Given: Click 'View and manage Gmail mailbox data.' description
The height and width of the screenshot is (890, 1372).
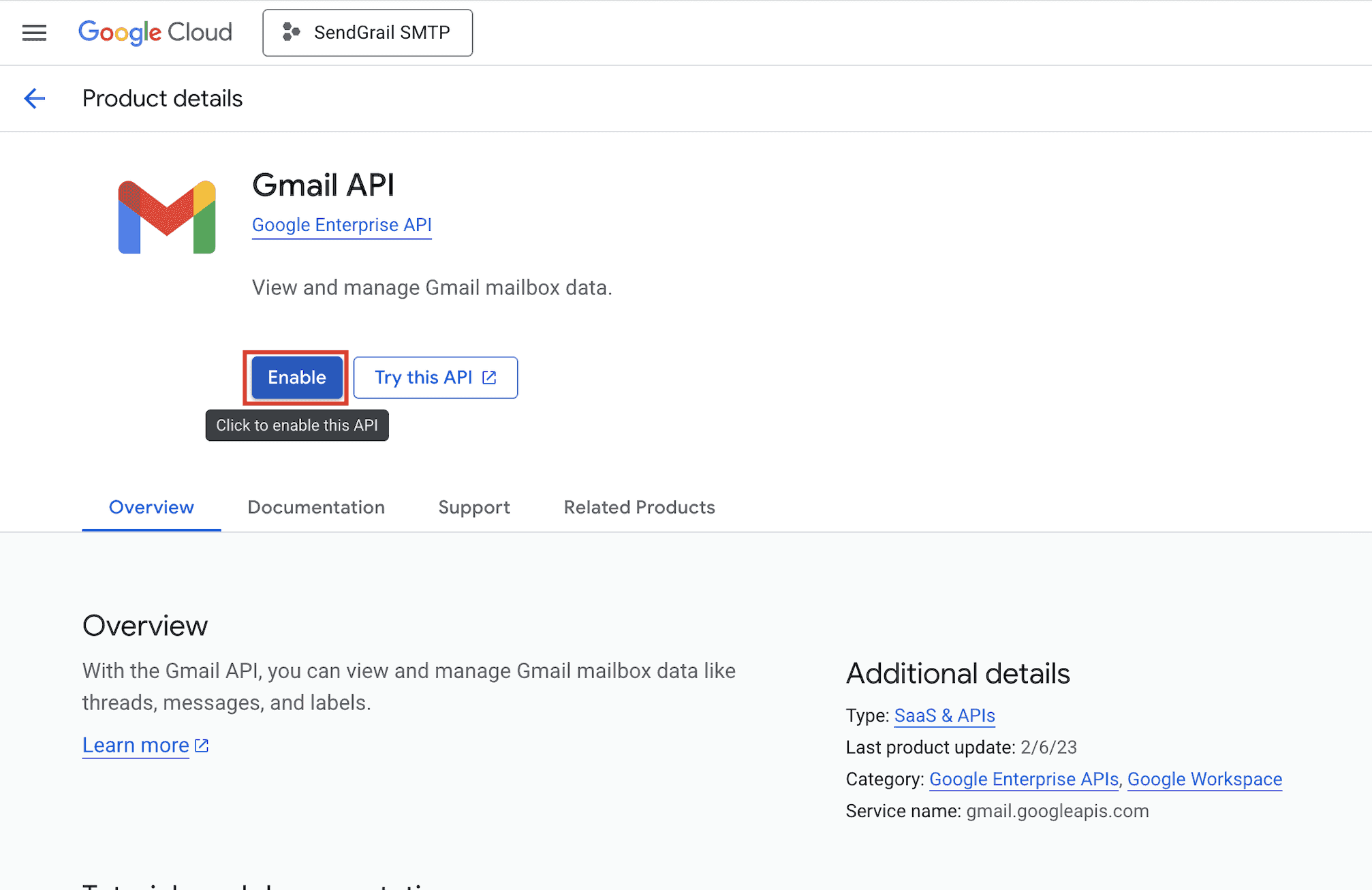Looking at the screenshot, I should pos(432,288).
